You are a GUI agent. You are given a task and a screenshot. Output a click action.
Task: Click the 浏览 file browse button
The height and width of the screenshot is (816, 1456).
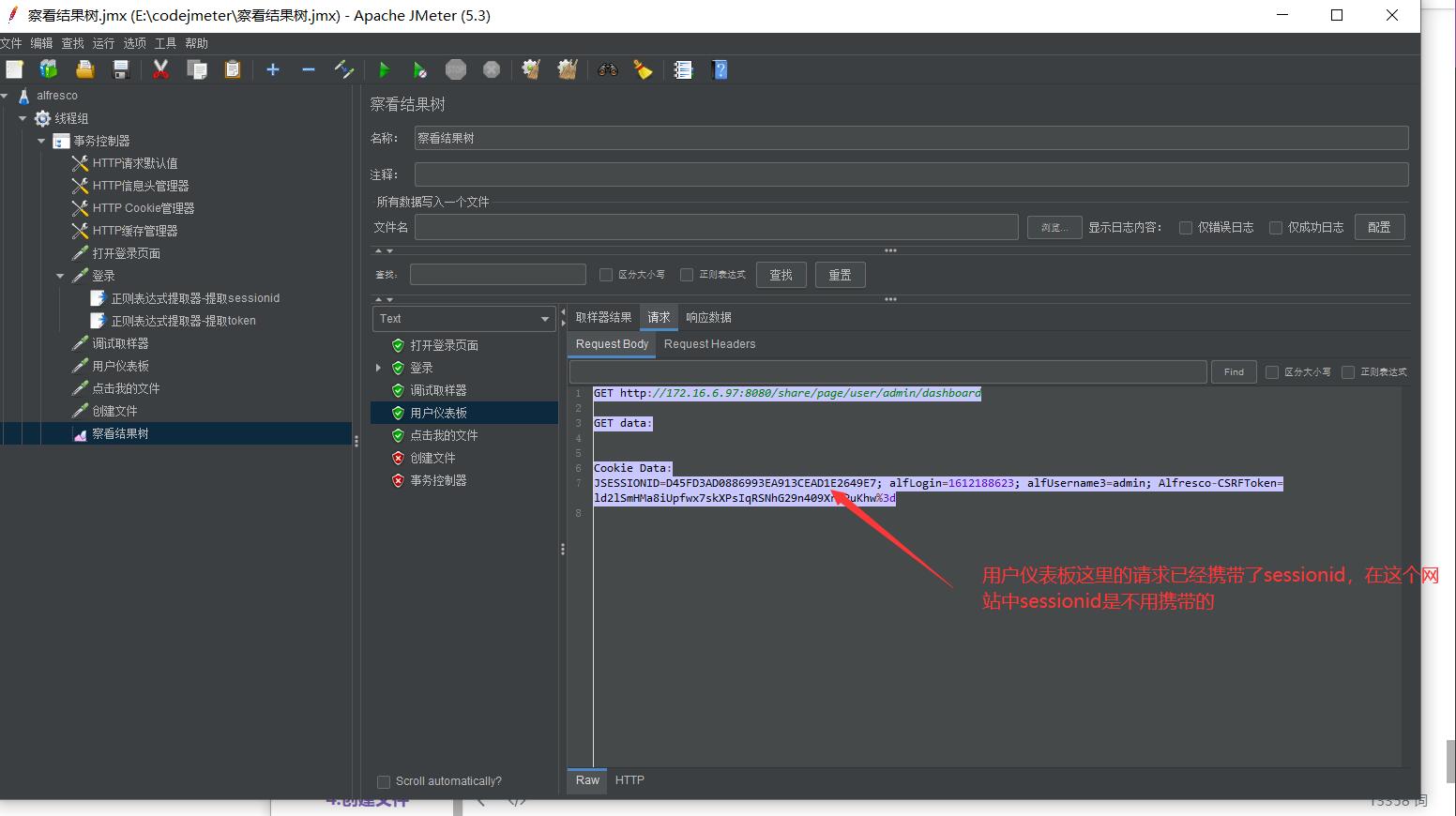(x=1054, y=227)
